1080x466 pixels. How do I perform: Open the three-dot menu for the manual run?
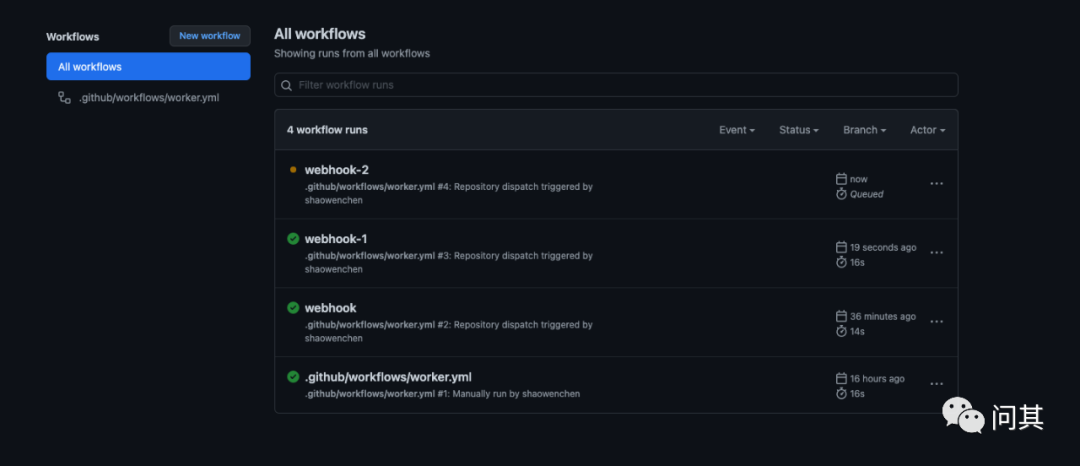pos(936,384)
